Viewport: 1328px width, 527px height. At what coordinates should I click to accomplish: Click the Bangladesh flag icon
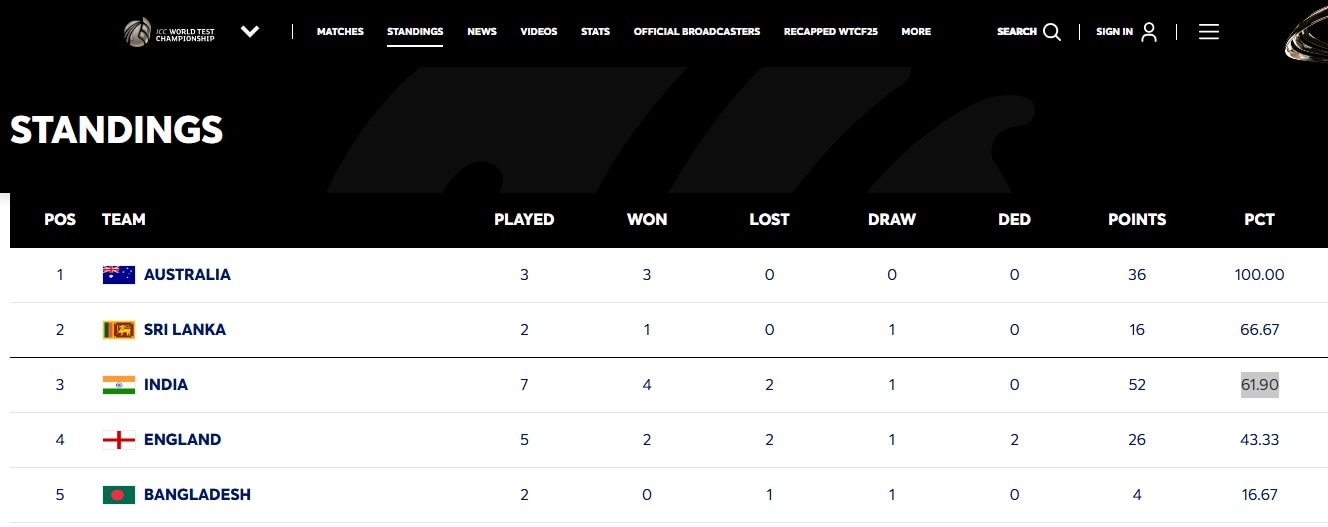(119, 495)
